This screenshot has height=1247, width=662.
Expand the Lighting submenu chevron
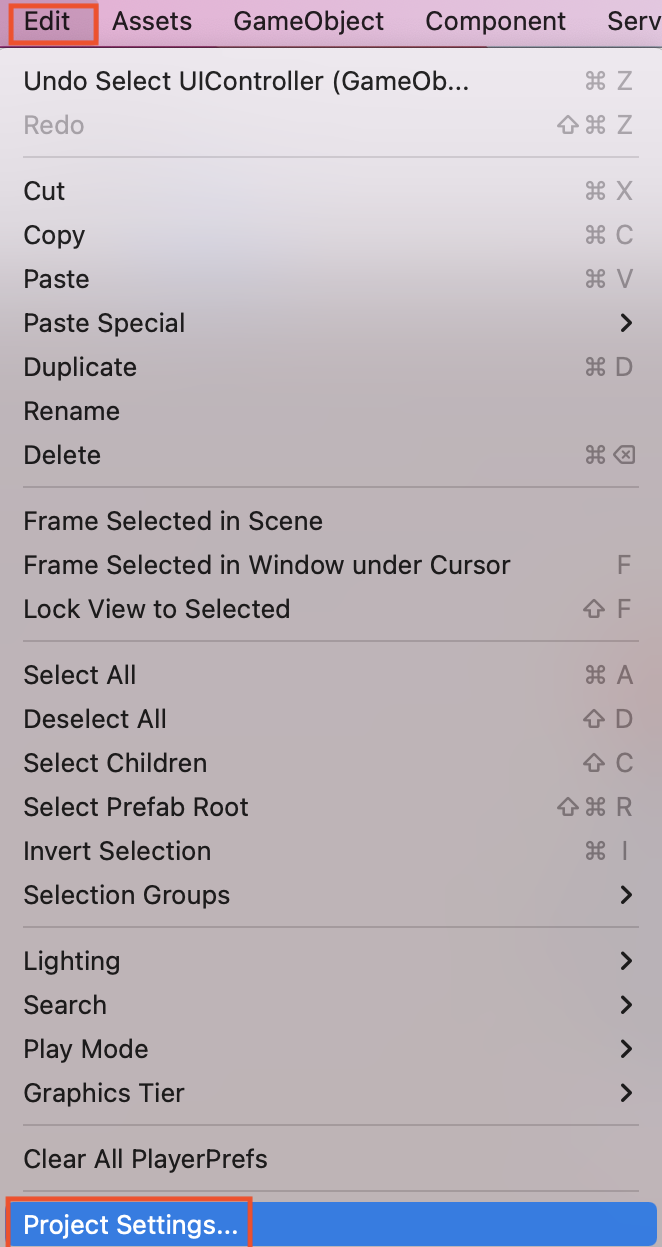point(626,961)
